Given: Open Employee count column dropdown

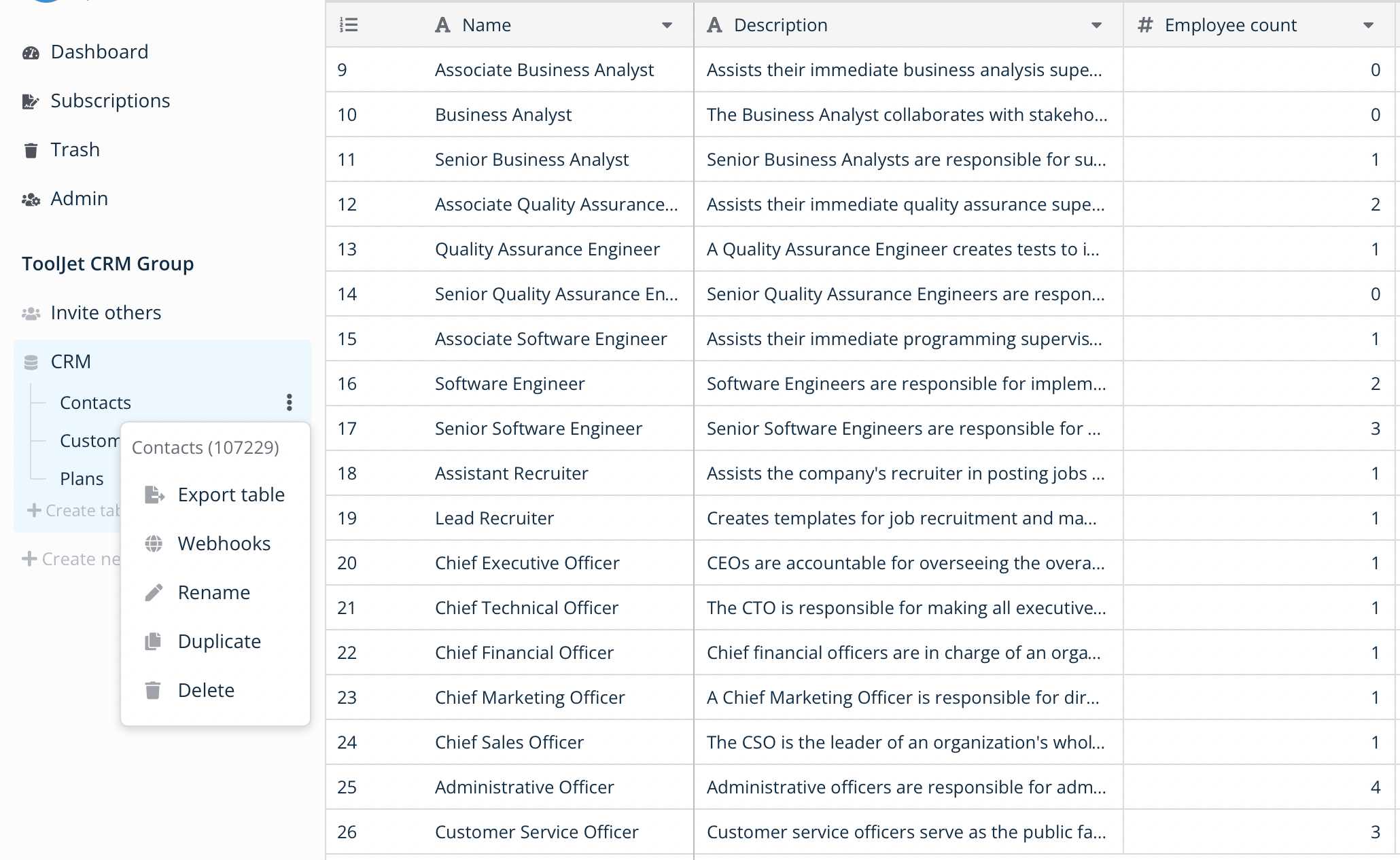Looking at the screenshot, I should click(x=1368, y=26).
